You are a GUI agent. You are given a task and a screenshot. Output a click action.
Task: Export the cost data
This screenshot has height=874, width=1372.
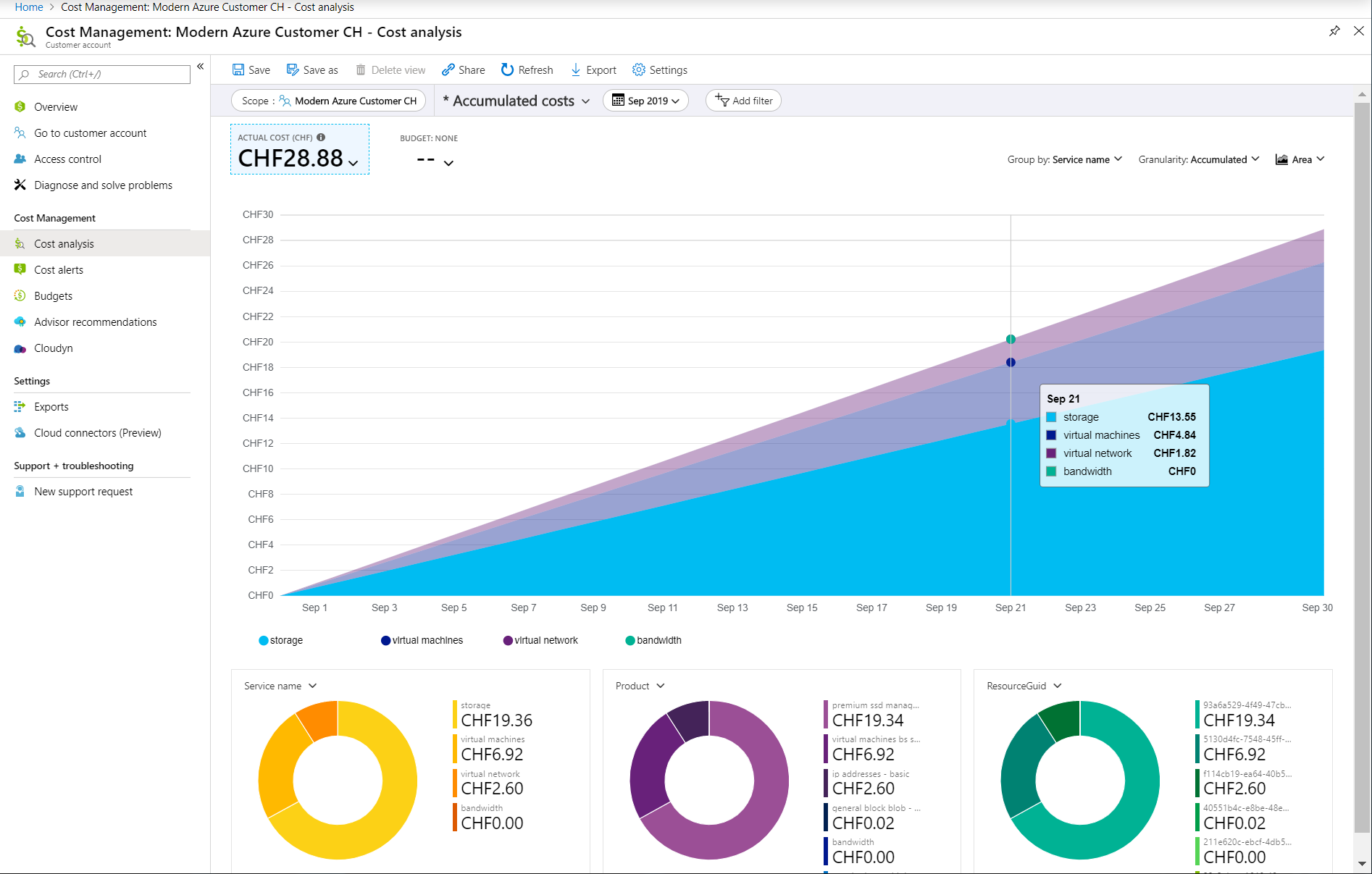click(593, 70)
